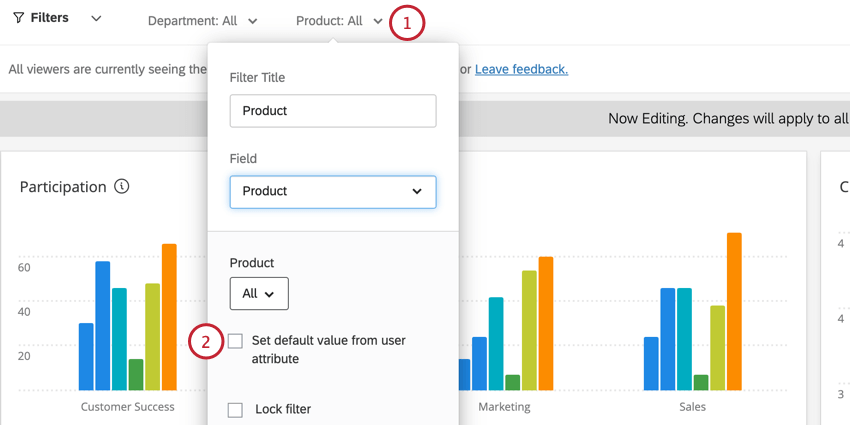Open the Department: All filter dropdown
Viewport: 850px width, 425px height.
pos(202,21)
